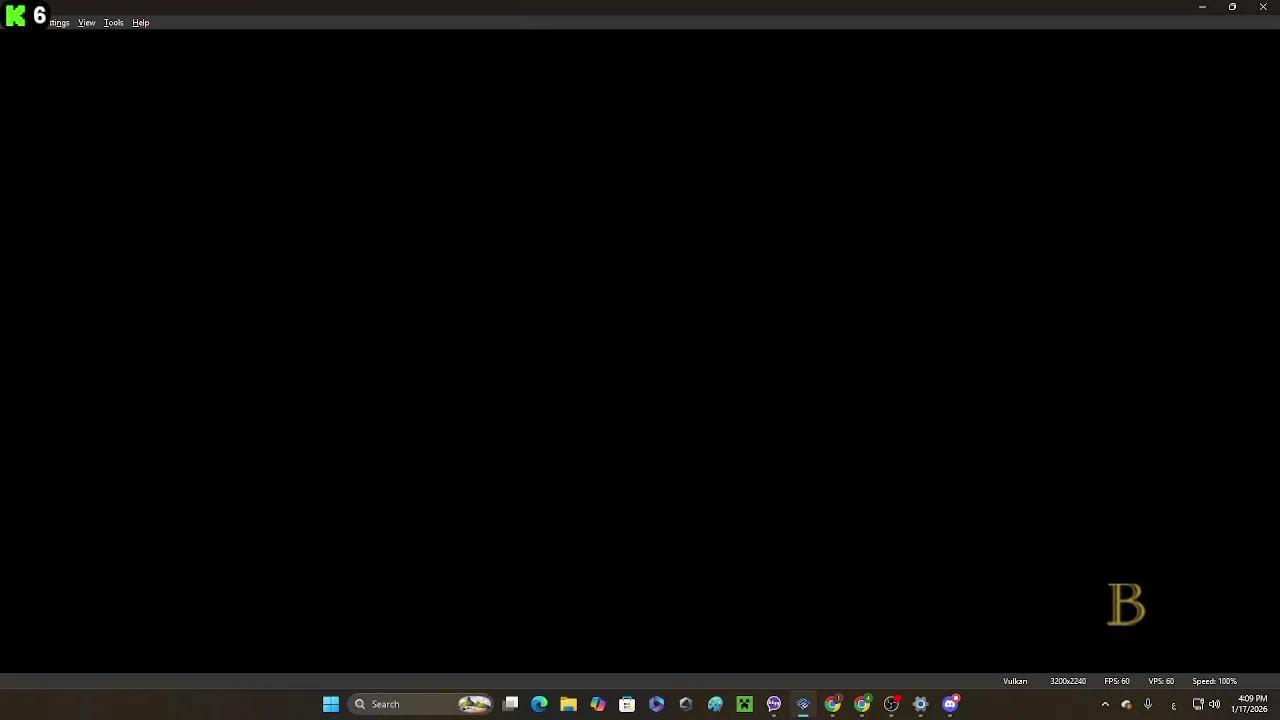Open Copilot from the taskbar
The height and width of the screenshot is (720, 1280).
tap(598, 704)
